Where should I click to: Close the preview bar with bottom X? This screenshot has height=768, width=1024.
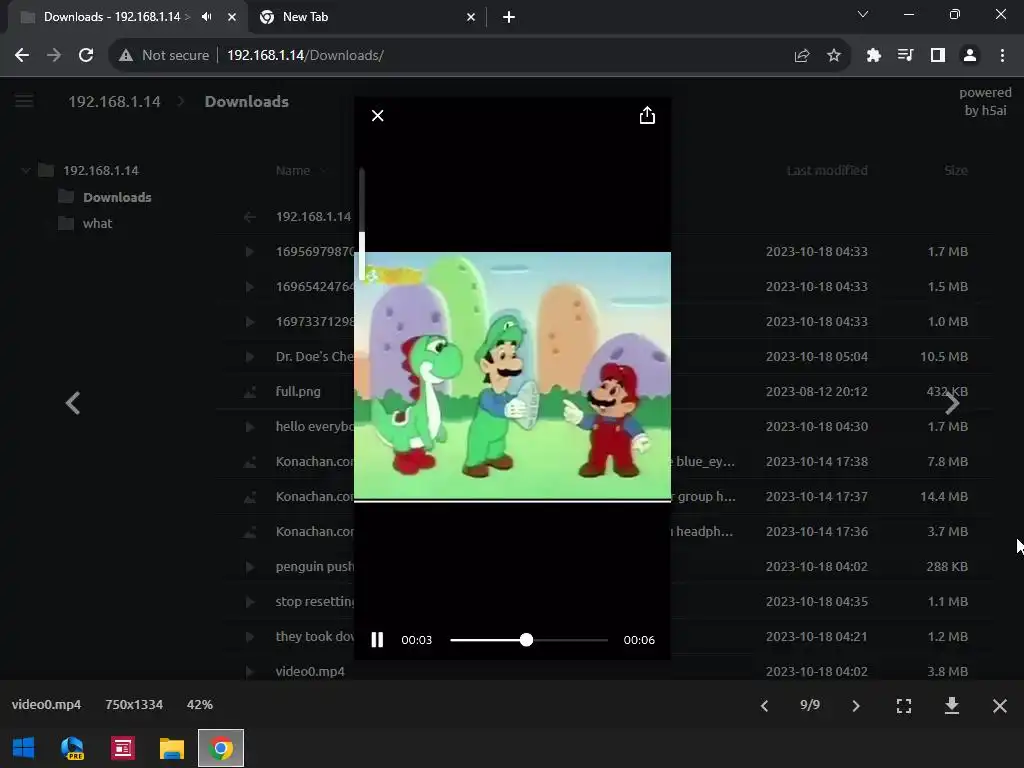[x=999, y=705]
